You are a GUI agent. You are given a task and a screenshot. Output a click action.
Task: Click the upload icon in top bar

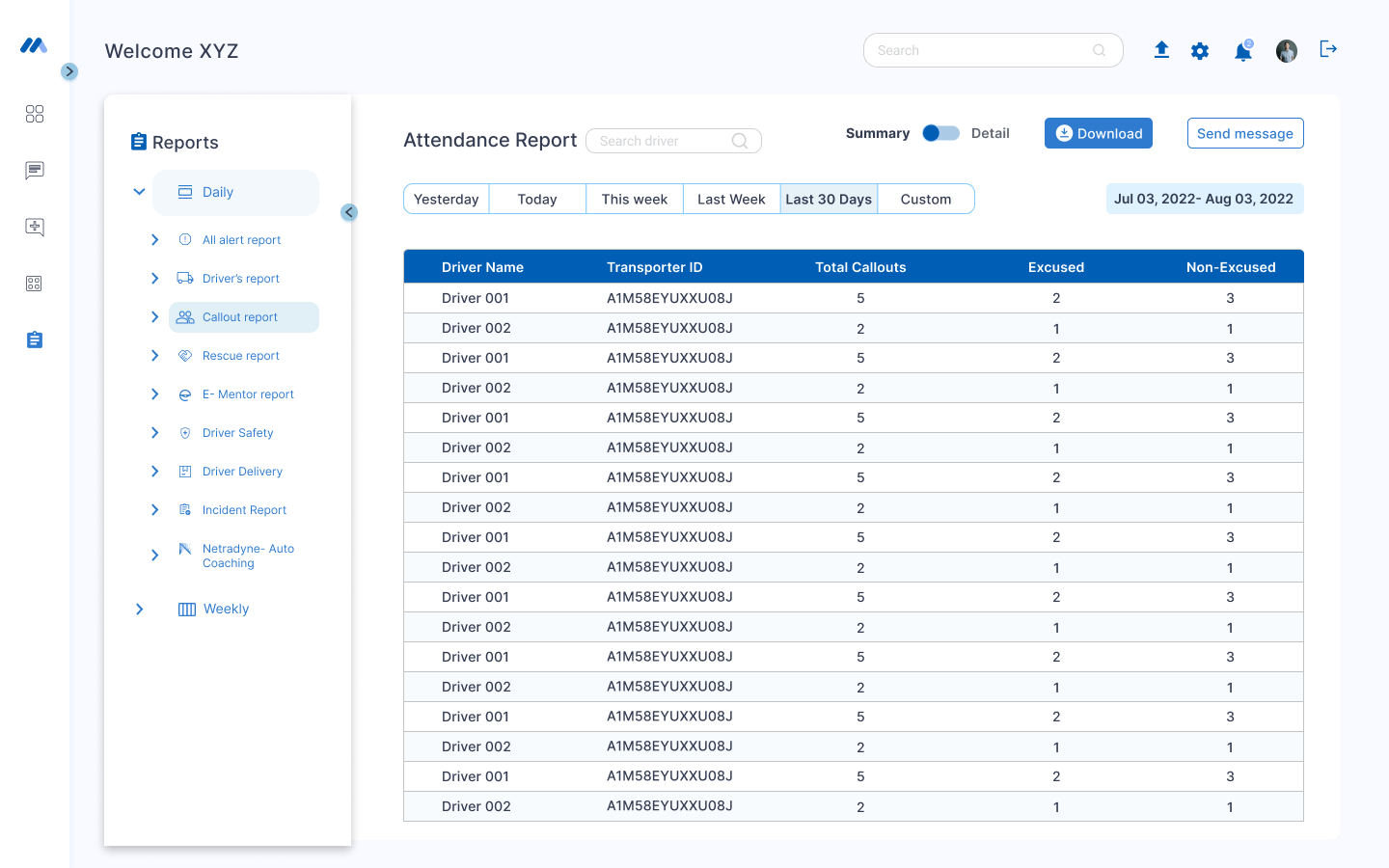coord(1161,50)
